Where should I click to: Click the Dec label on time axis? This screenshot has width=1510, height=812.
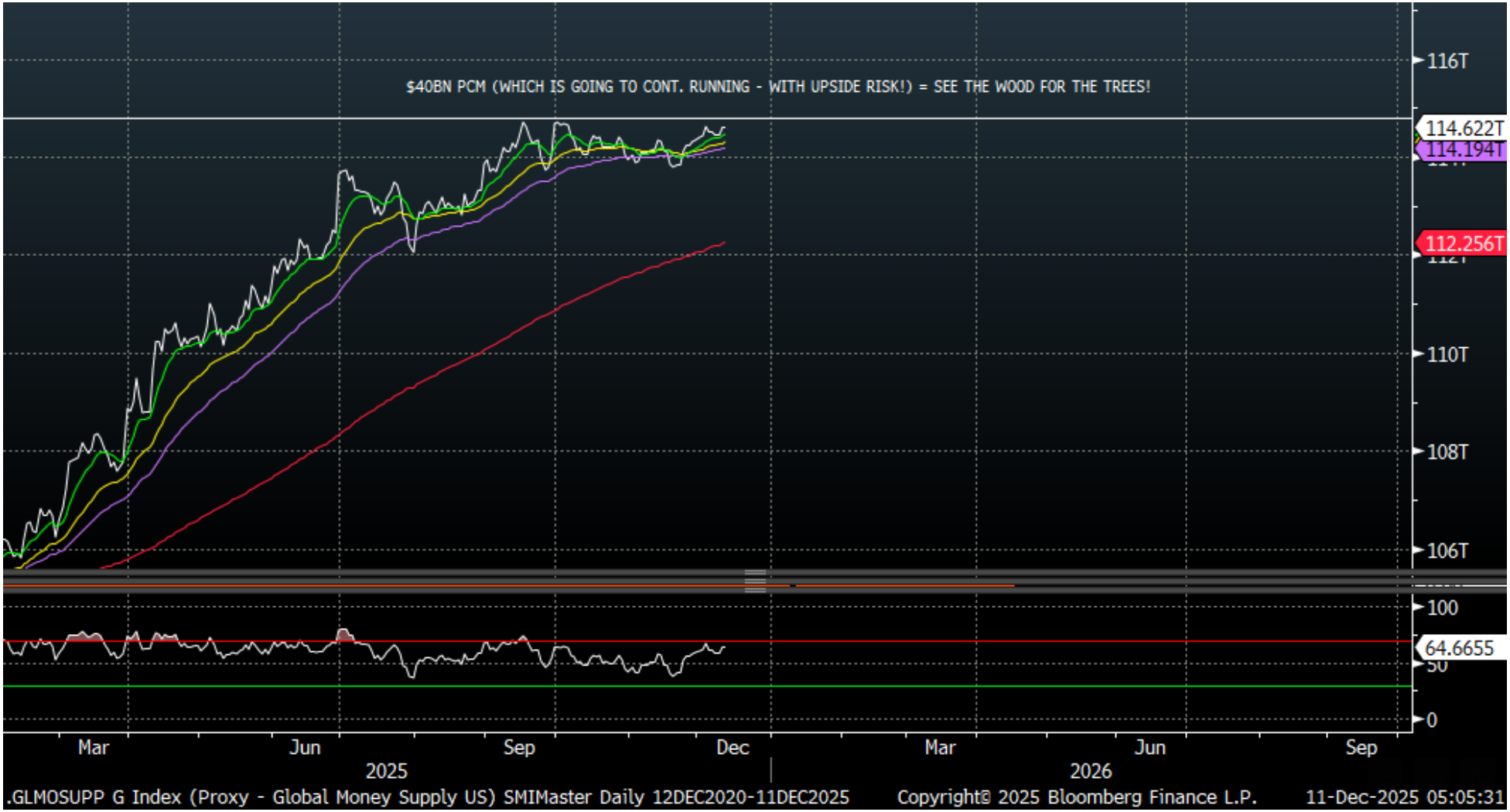pyautogui.click(x=732, y=748)
